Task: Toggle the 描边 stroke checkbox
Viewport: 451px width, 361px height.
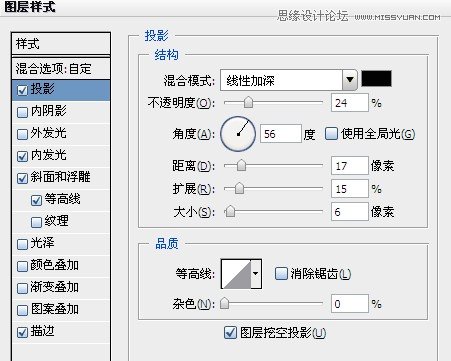Action: coord(22,332)
